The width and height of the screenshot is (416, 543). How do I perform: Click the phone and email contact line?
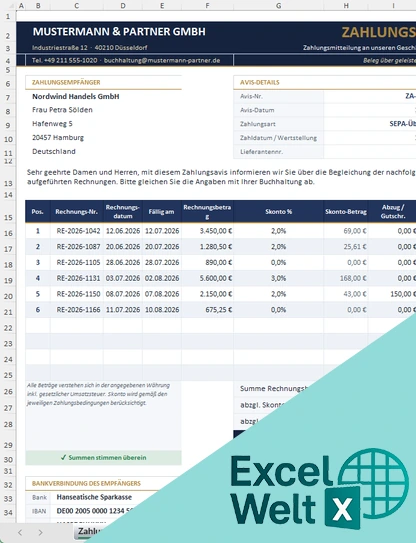tap(126, 60)
